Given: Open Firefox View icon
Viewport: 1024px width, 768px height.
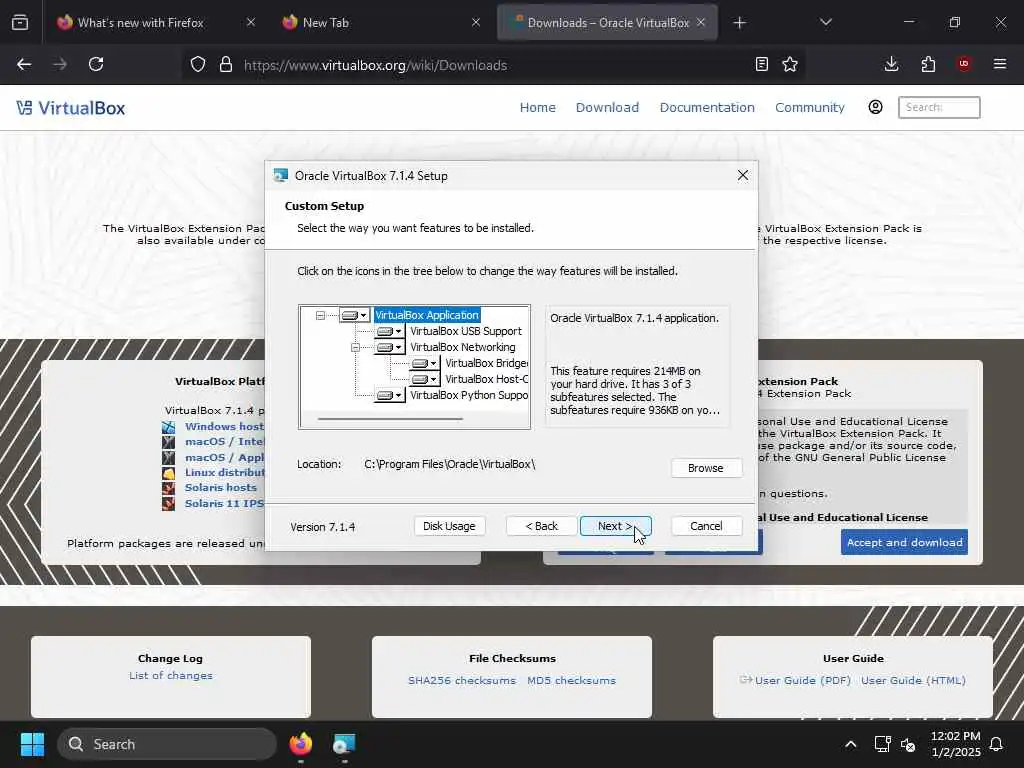Looking at the screenshot, I should 20,23.
